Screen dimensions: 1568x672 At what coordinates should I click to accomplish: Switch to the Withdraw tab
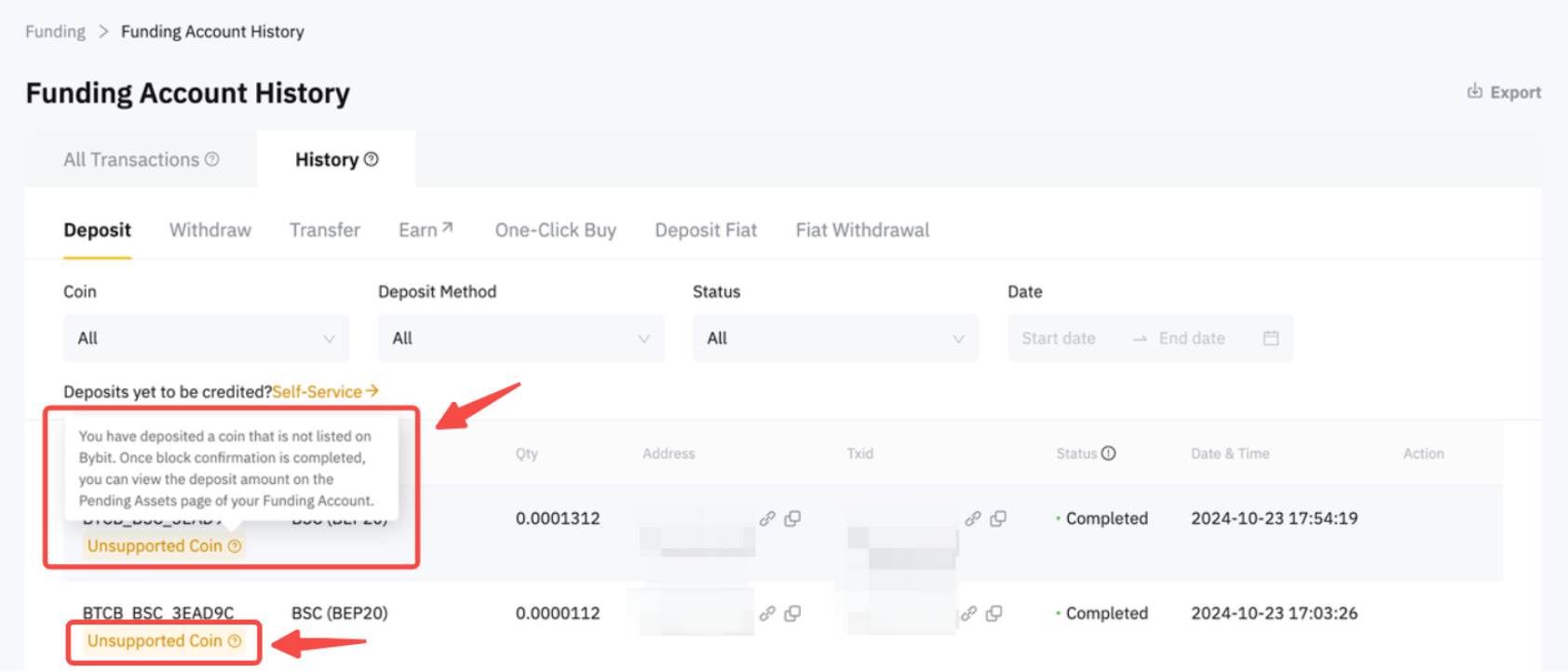click(210, 230)
